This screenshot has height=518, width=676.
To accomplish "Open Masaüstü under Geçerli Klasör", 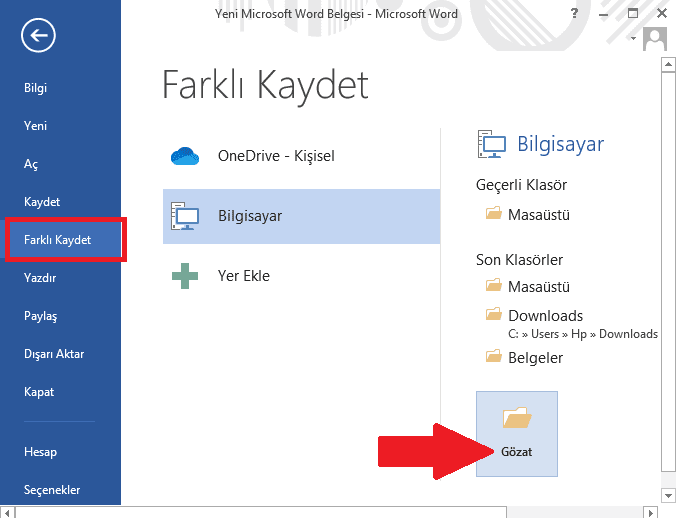I will [x=528, y=214].
